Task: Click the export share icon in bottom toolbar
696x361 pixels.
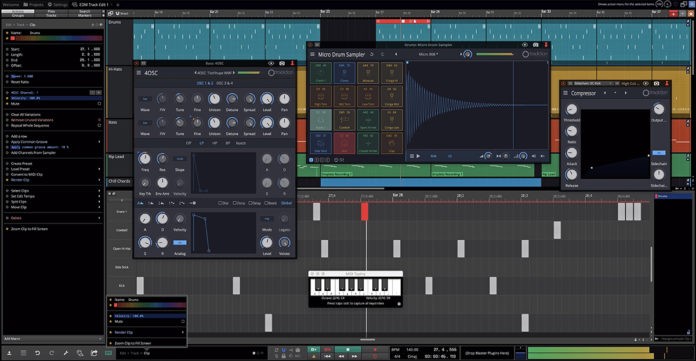Action: [x=94, y=353]
